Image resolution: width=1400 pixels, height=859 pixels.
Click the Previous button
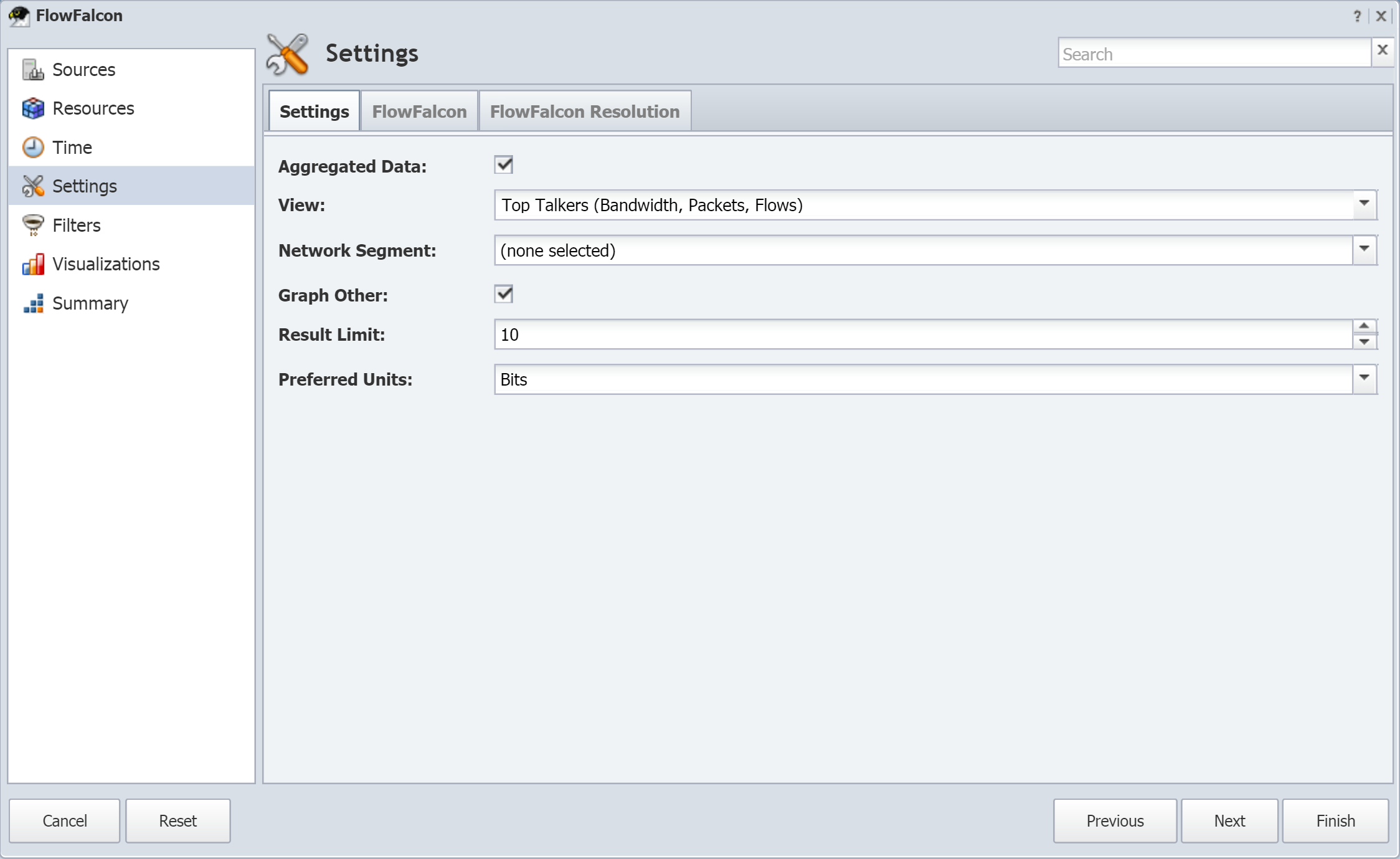click(1115, 821)
